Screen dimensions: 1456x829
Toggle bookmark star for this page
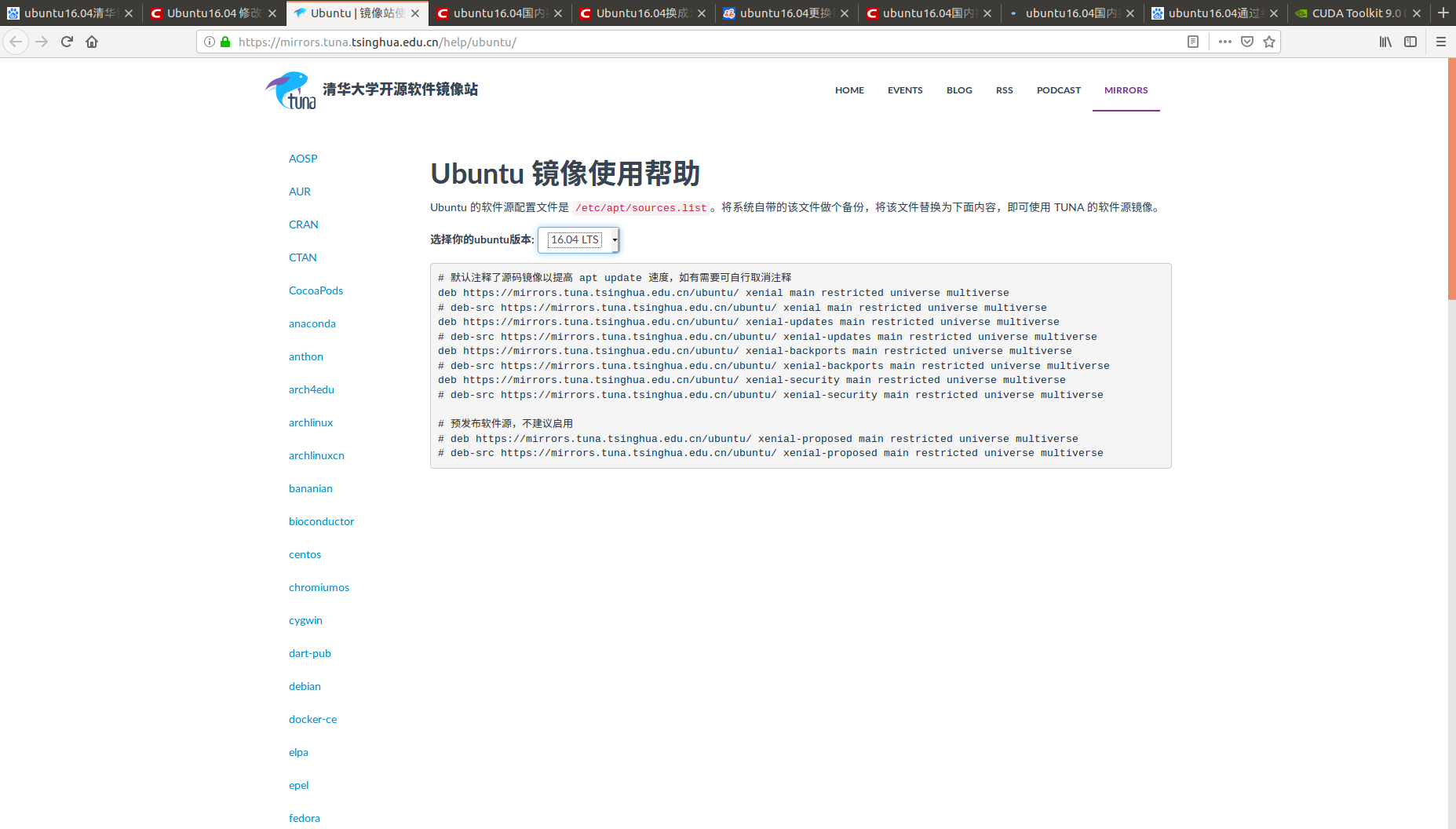click(x=1268, y=42)
